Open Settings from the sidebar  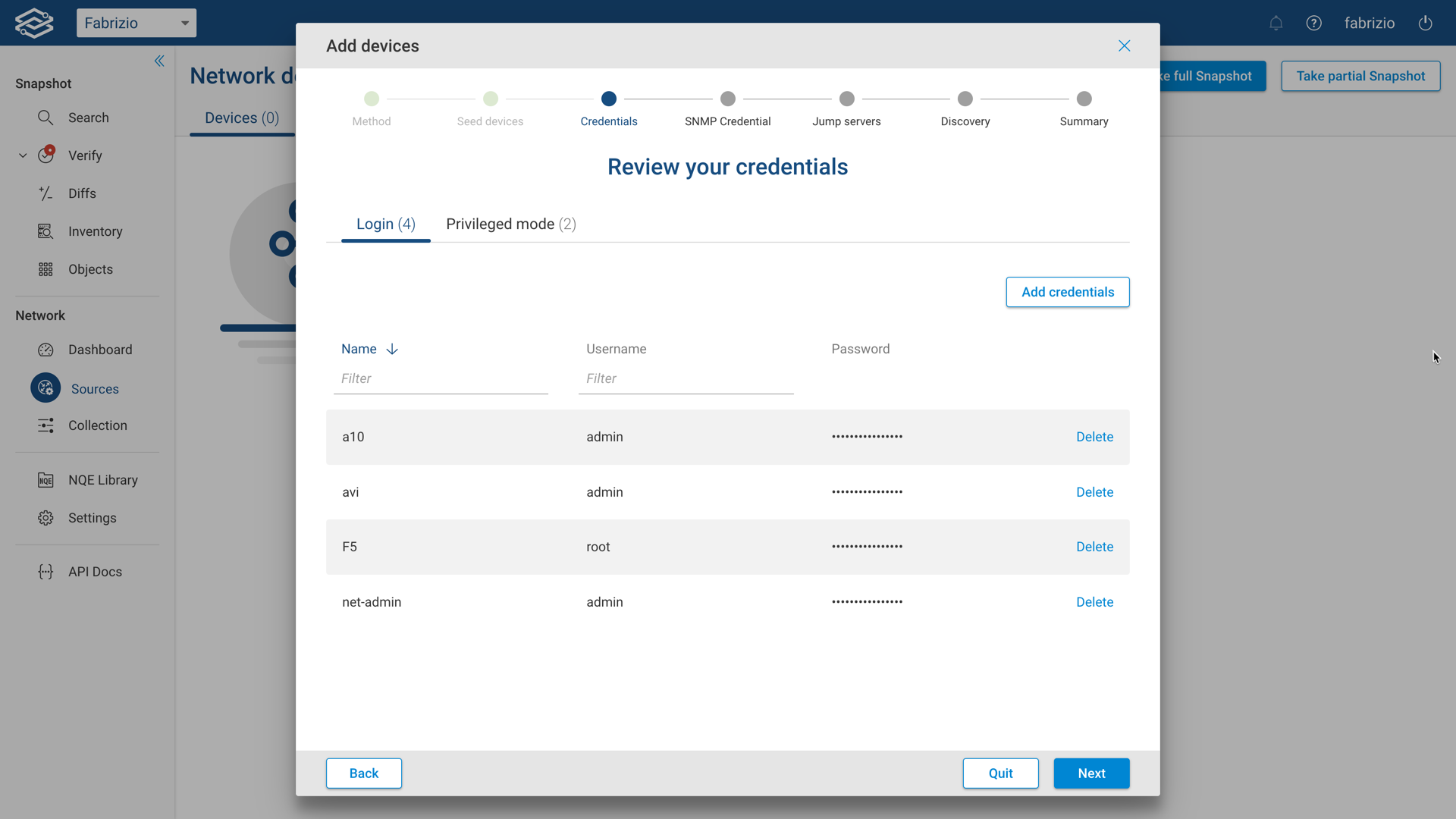tap(45, 518)
